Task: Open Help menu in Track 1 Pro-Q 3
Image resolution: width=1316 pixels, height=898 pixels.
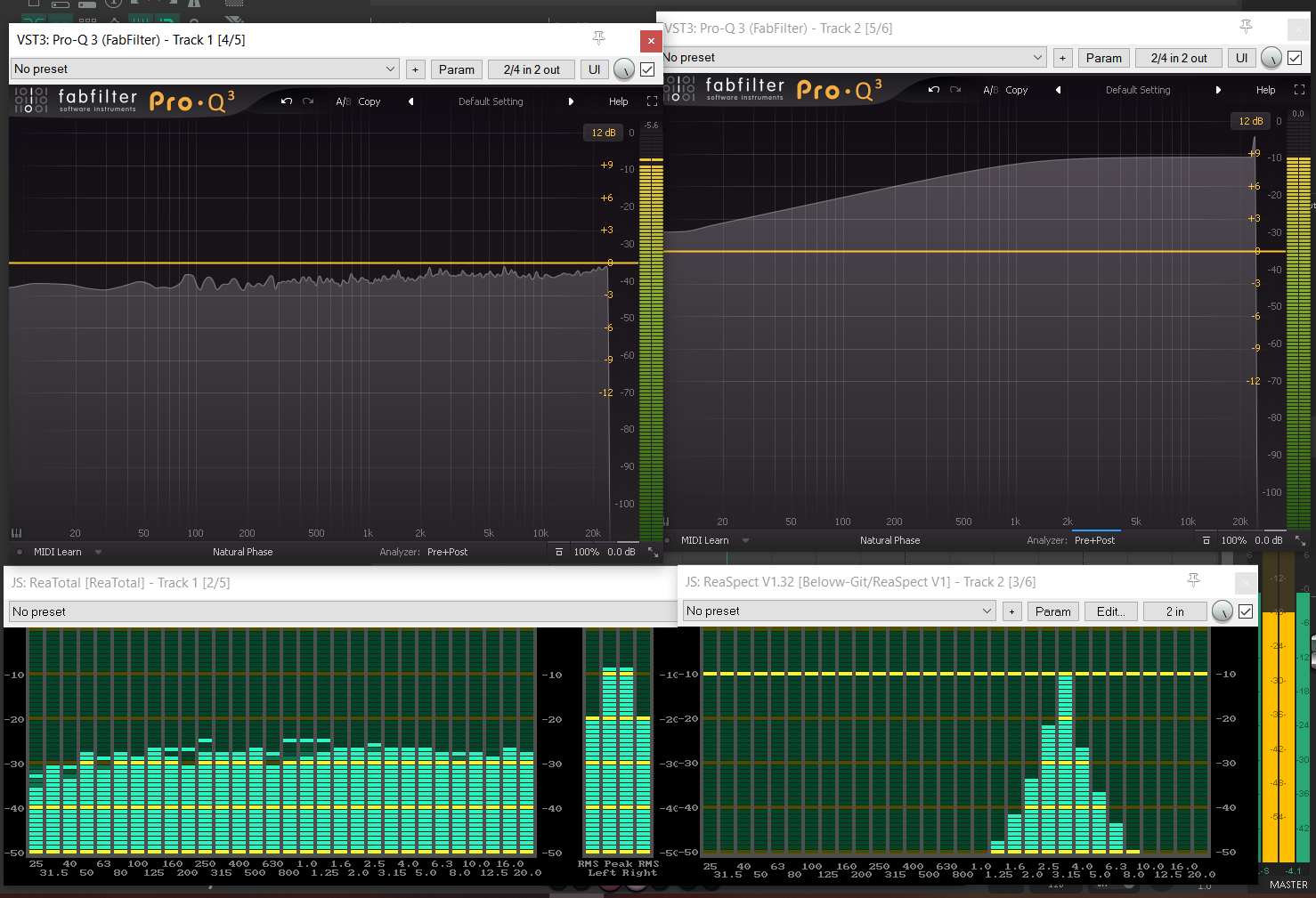Action: coord(618,101)
